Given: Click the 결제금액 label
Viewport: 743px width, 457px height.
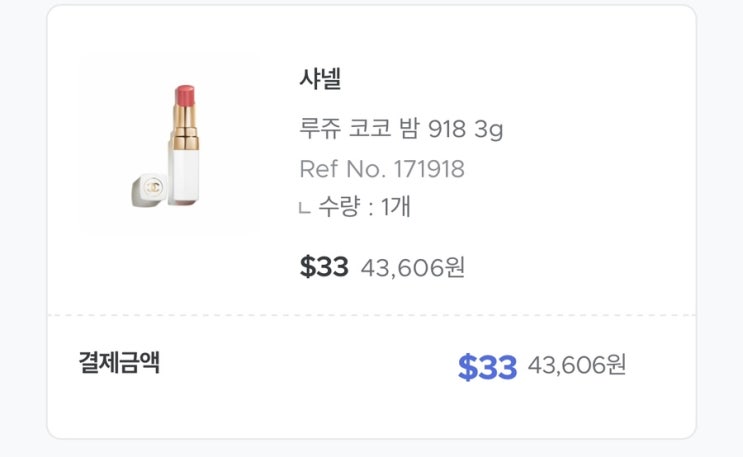Looking at the screenshot, I should pyautogui.click(x=119, y=362).
